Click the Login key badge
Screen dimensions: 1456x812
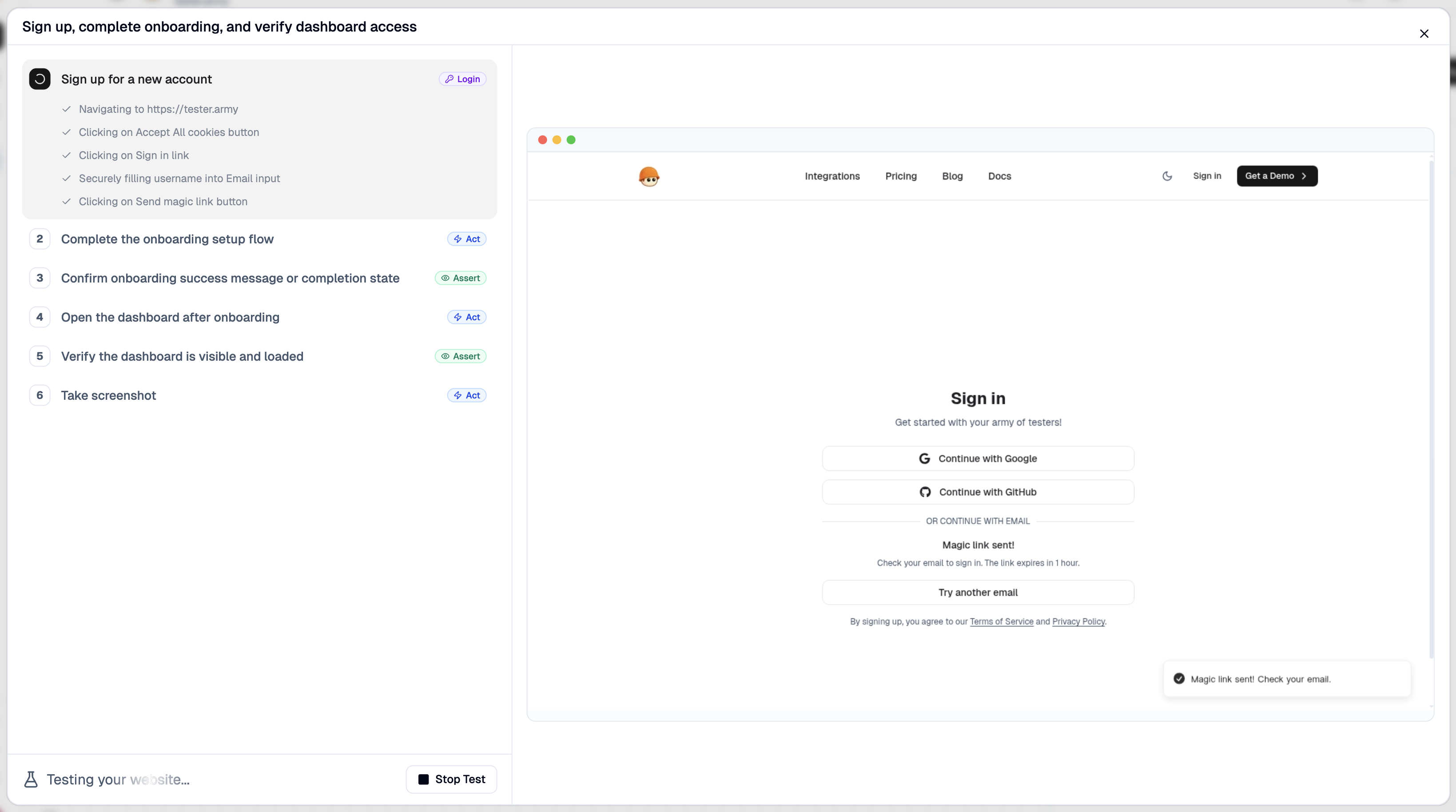pos(462,79)
